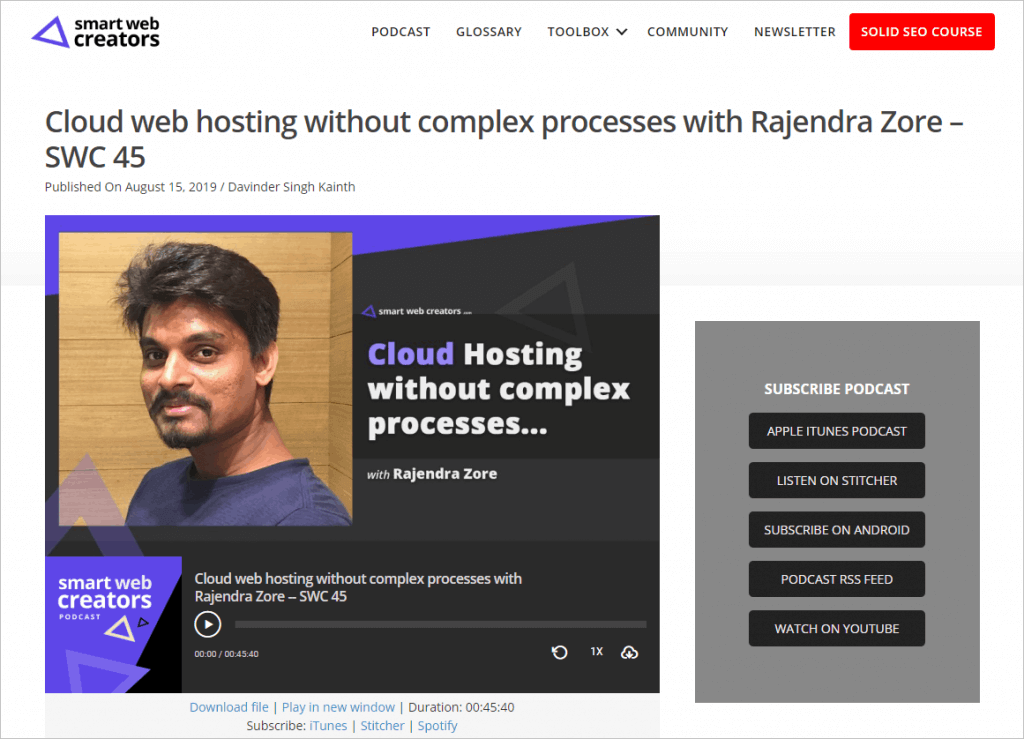Screen dimensions: 1024x739
Task: Click the Spotify subscribe link
Action: tap(437, 726)
